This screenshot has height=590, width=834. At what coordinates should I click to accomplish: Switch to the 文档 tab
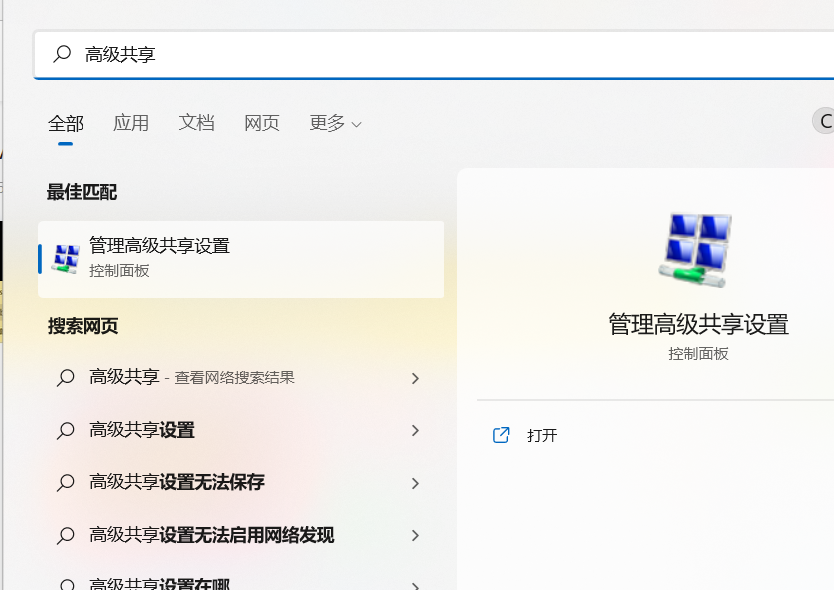click(x=196, y=123)
